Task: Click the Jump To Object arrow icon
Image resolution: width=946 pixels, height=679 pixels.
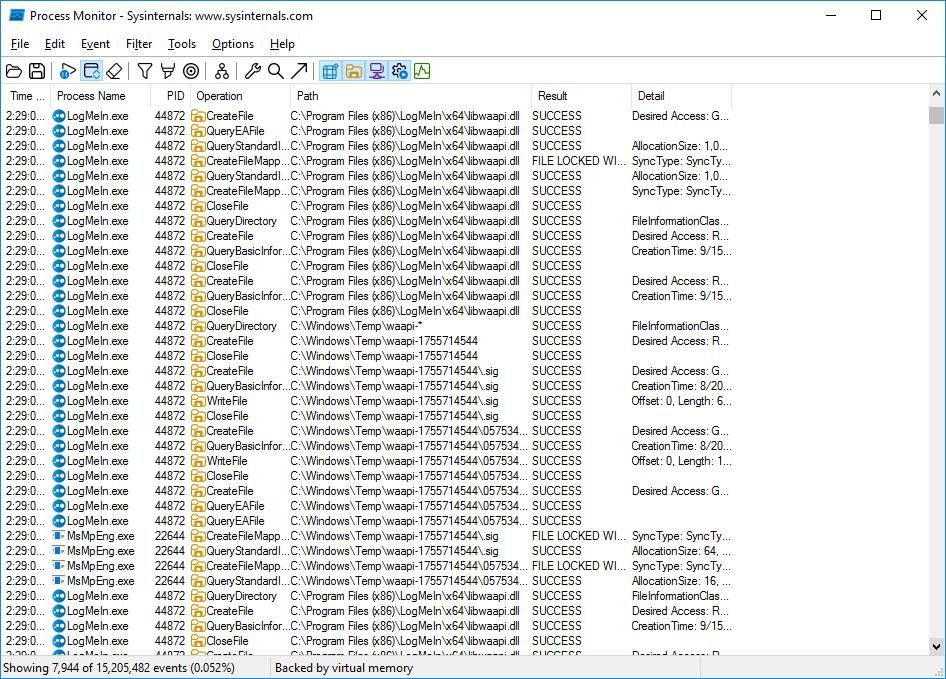Action: pyautogui.click(x=299, y=71)
